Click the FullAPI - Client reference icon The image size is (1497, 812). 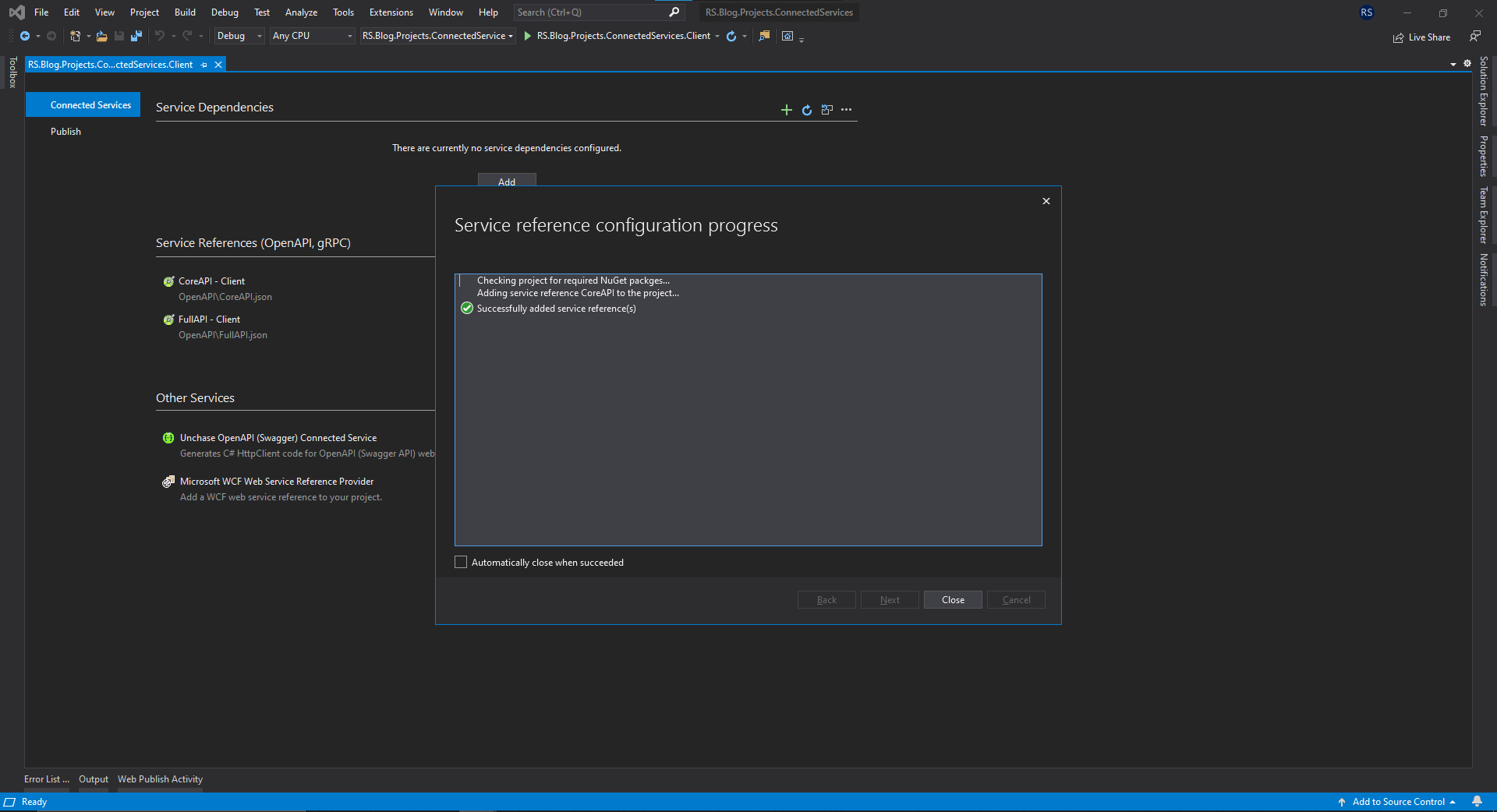[168, 320]
